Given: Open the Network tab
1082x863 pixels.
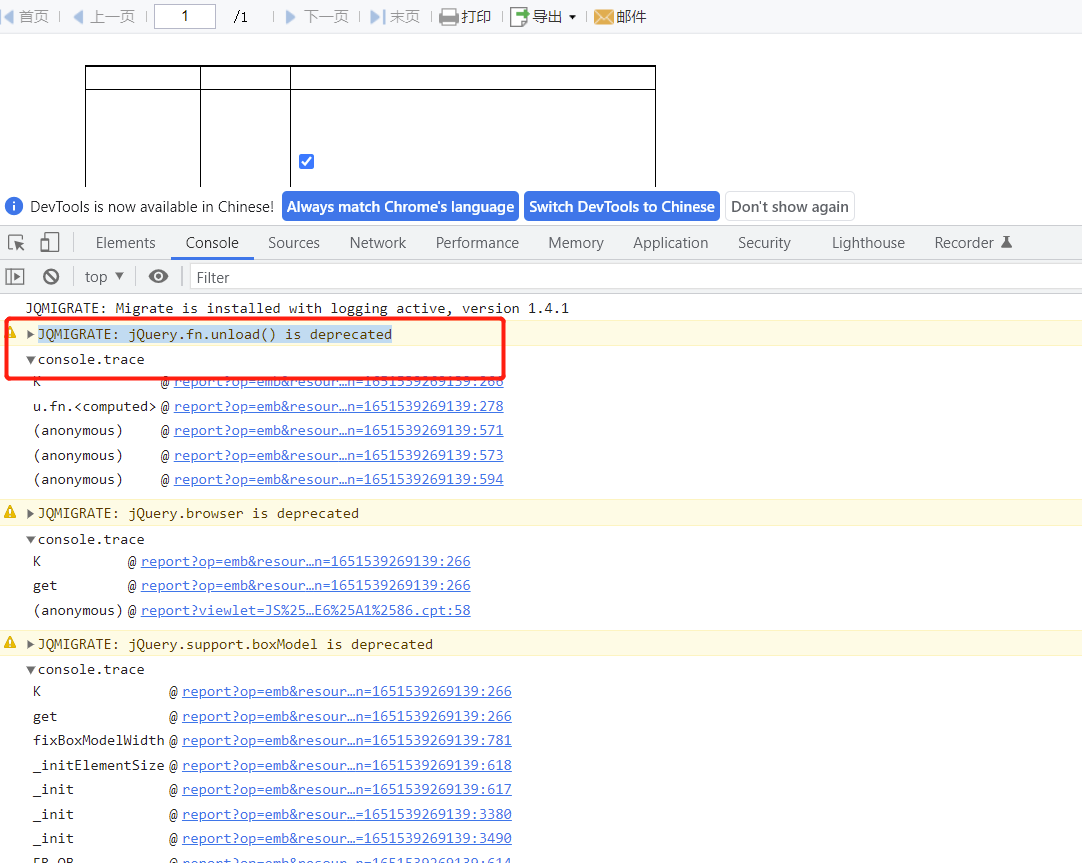Looking at the screenshot, I should 377,243.
